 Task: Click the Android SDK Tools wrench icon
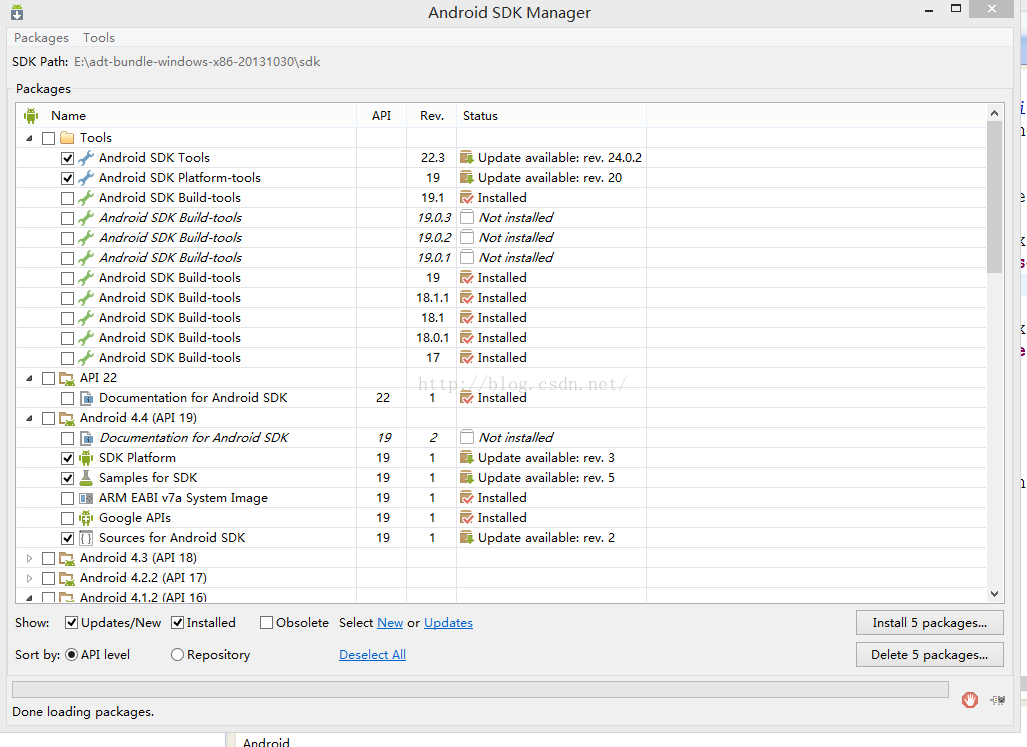click(x=86, y=158)
